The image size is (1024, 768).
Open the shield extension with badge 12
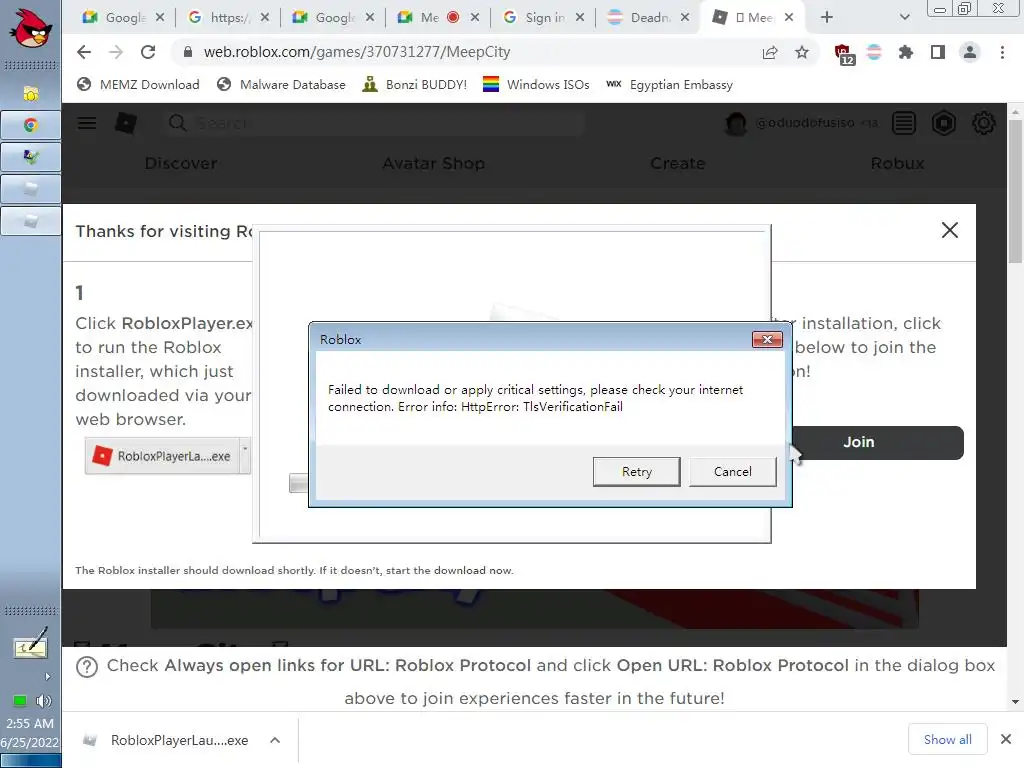pos(844,54)
